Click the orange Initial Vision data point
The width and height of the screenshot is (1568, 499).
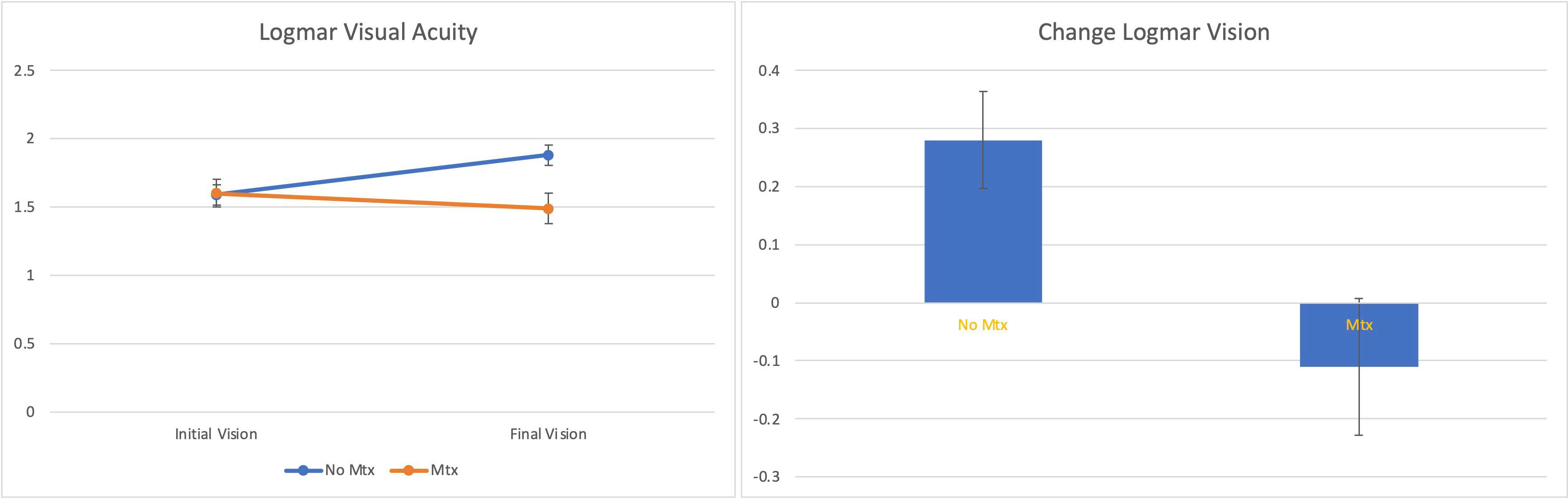(216, 193)
